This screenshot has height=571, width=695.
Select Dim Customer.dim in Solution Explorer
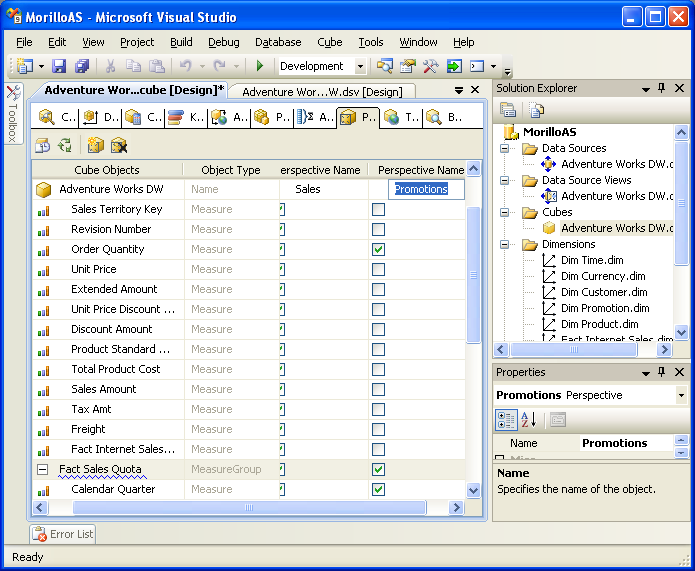point(604,292)
